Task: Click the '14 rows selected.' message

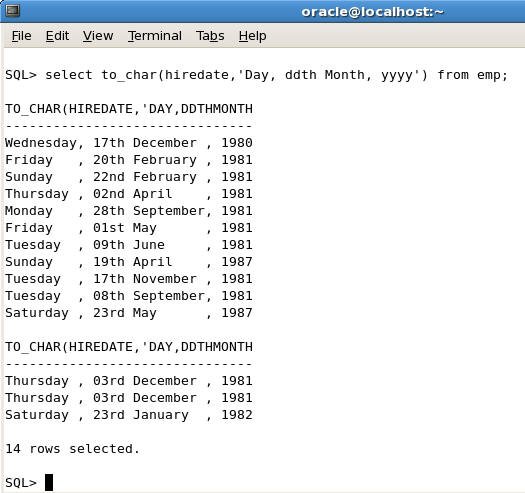Action: pos(72,449)
